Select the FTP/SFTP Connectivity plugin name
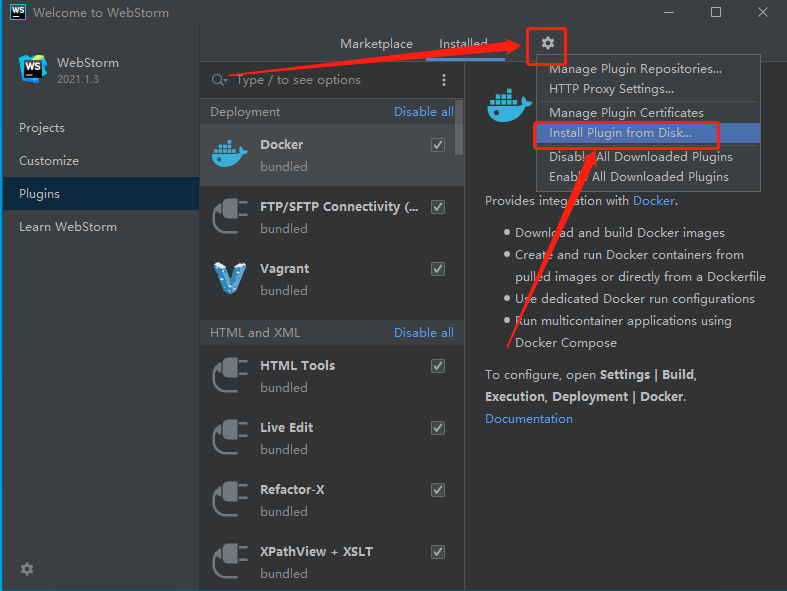 point(339,206)
